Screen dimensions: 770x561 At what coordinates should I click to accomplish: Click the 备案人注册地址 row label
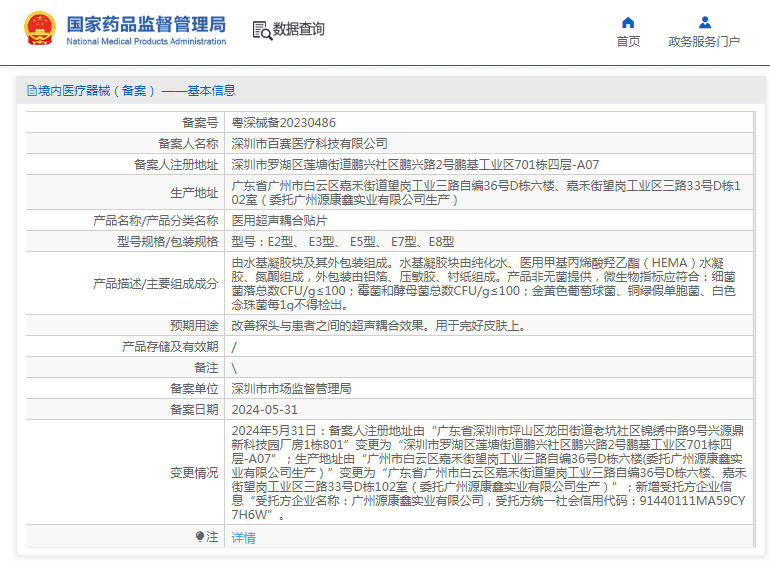coord(176,165)
